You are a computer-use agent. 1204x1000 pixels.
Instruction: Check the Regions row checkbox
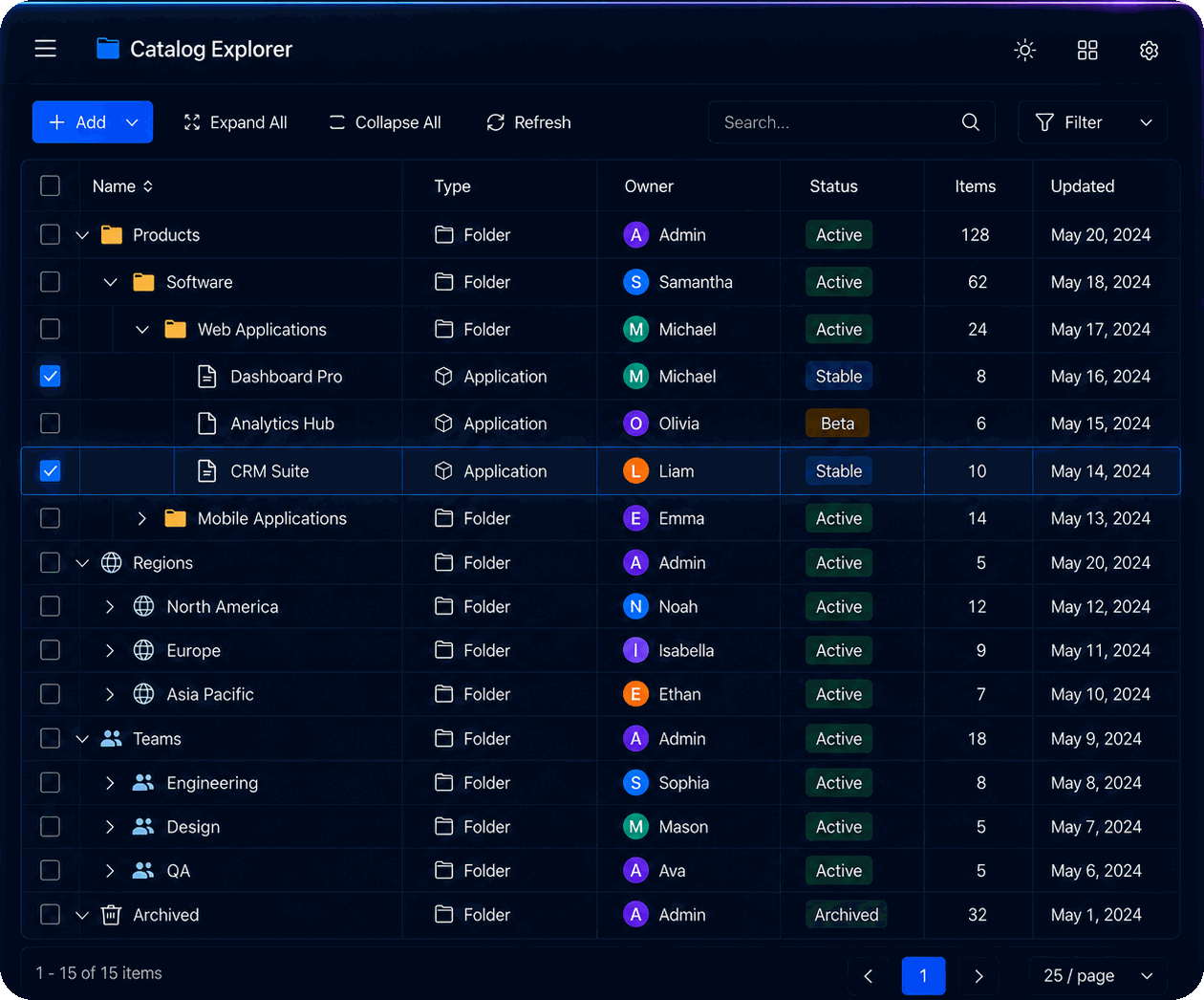pyautogui.click(x=51, y=563)
